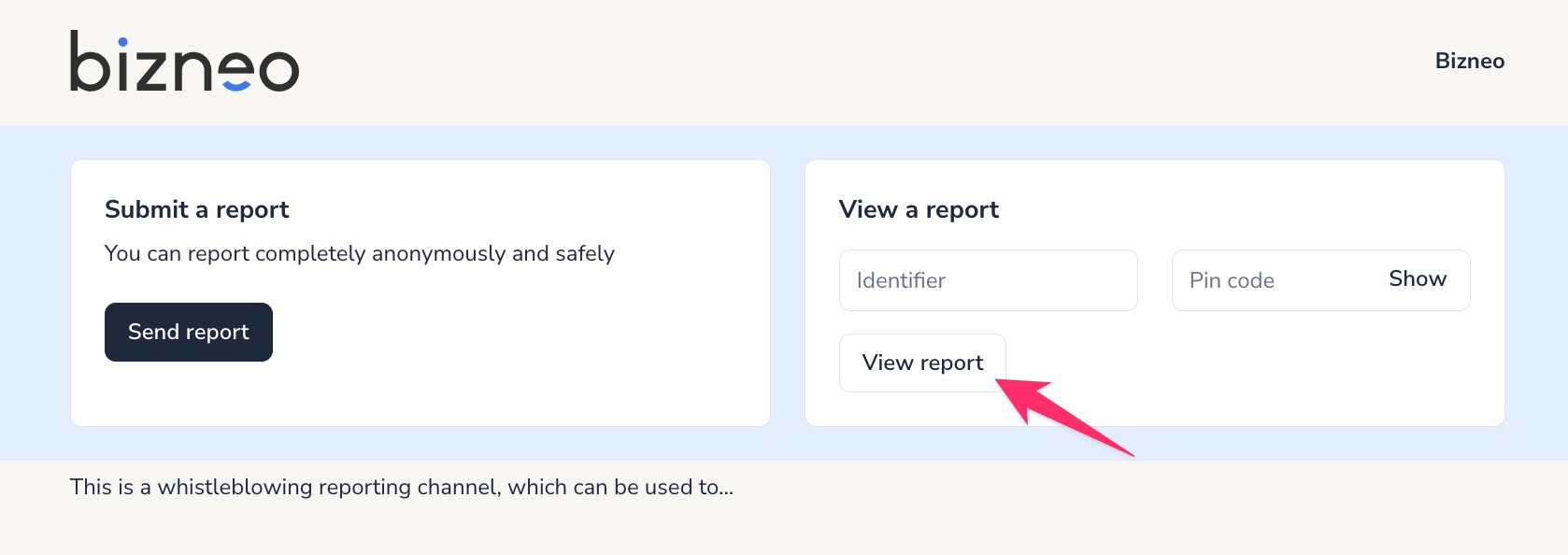
Task: Click the "View a report" heading
Action: 919,209
